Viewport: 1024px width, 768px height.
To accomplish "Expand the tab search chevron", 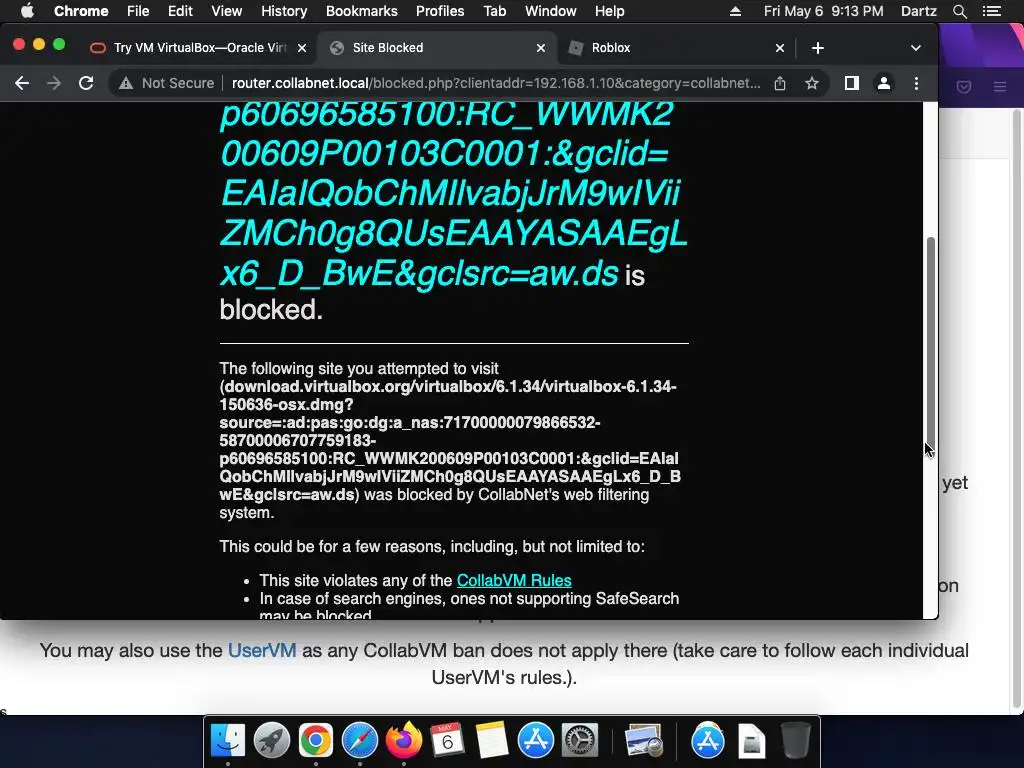I will point(916,48).
